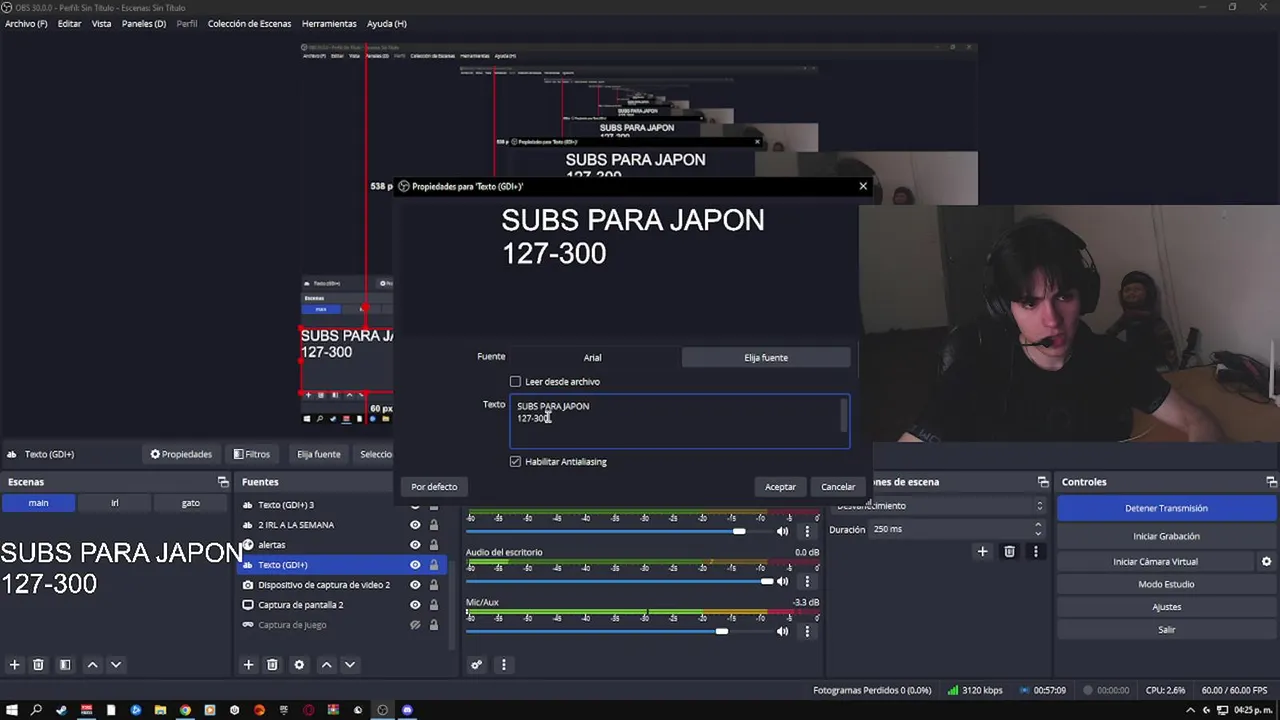
Task: Click the dialog's Elija fuente button
Action: [766, 357]
